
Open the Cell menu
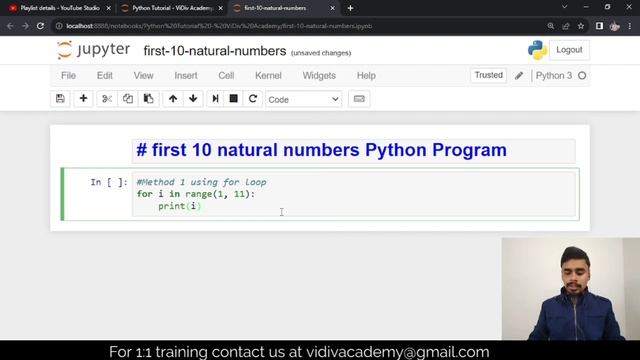[226, 76]
